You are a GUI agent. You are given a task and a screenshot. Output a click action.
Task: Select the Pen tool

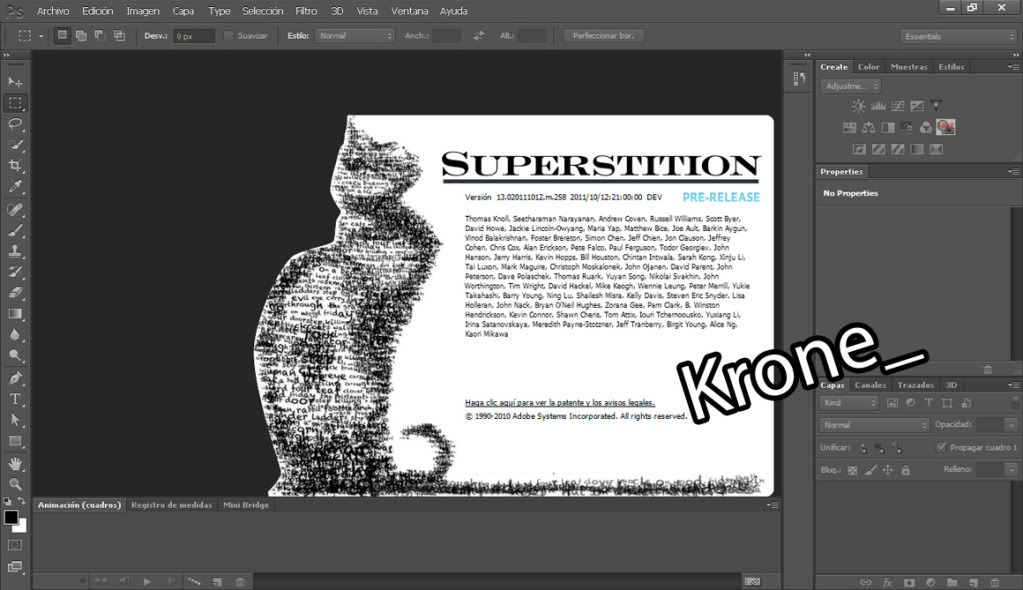(15, 378)
